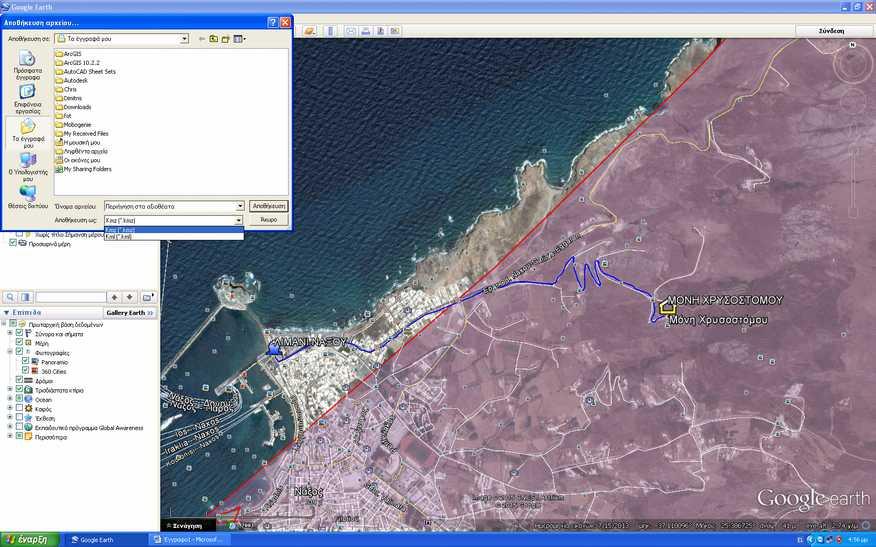
Task: Click the Άκυρο cancel button
Action: (x=269, y=220)
